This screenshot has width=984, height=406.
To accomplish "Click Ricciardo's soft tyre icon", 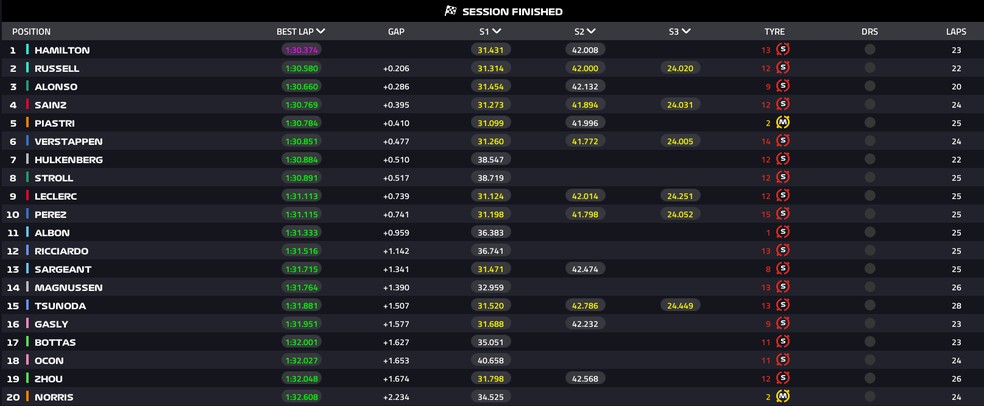I will [783, 250].
